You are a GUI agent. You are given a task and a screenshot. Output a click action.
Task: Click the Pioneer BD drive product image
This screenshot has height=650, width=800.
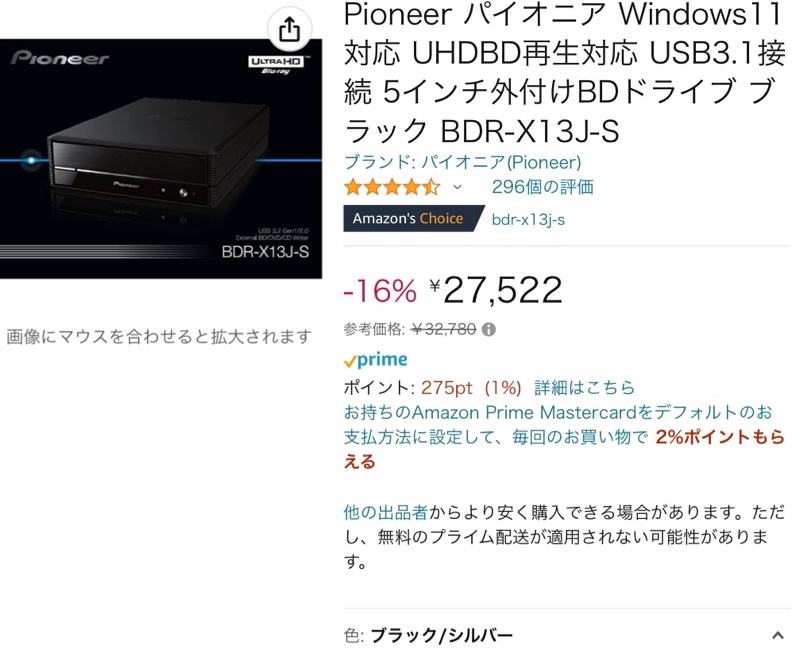click(x=161, y=159)
